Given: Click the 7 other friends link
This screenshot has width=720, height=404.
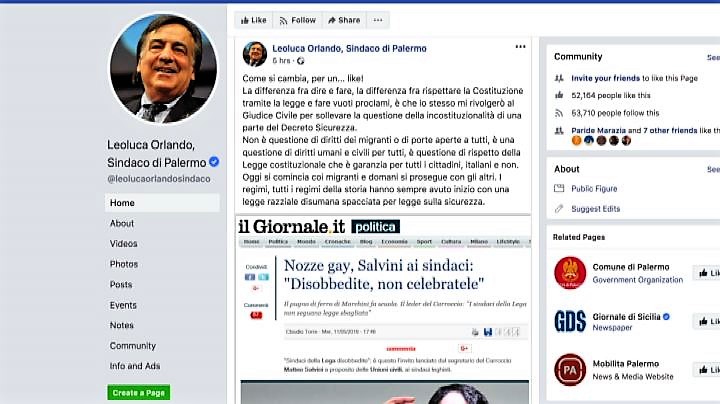Looking at the screenshot, I should click(670, 130).
